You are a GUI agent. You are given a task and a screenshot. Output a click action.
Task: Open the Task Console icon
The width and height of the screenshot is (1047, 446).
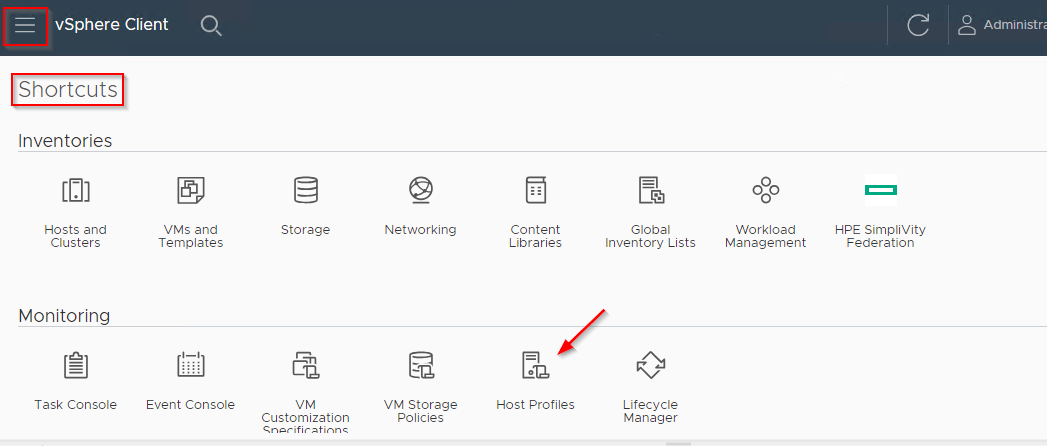pyautogui.click(x=75, y=365)
